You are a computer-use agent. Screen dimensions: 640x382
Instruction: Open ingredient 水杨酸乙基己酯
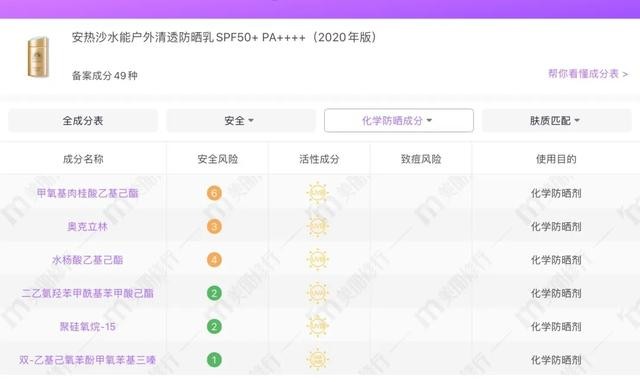point(88,260)
